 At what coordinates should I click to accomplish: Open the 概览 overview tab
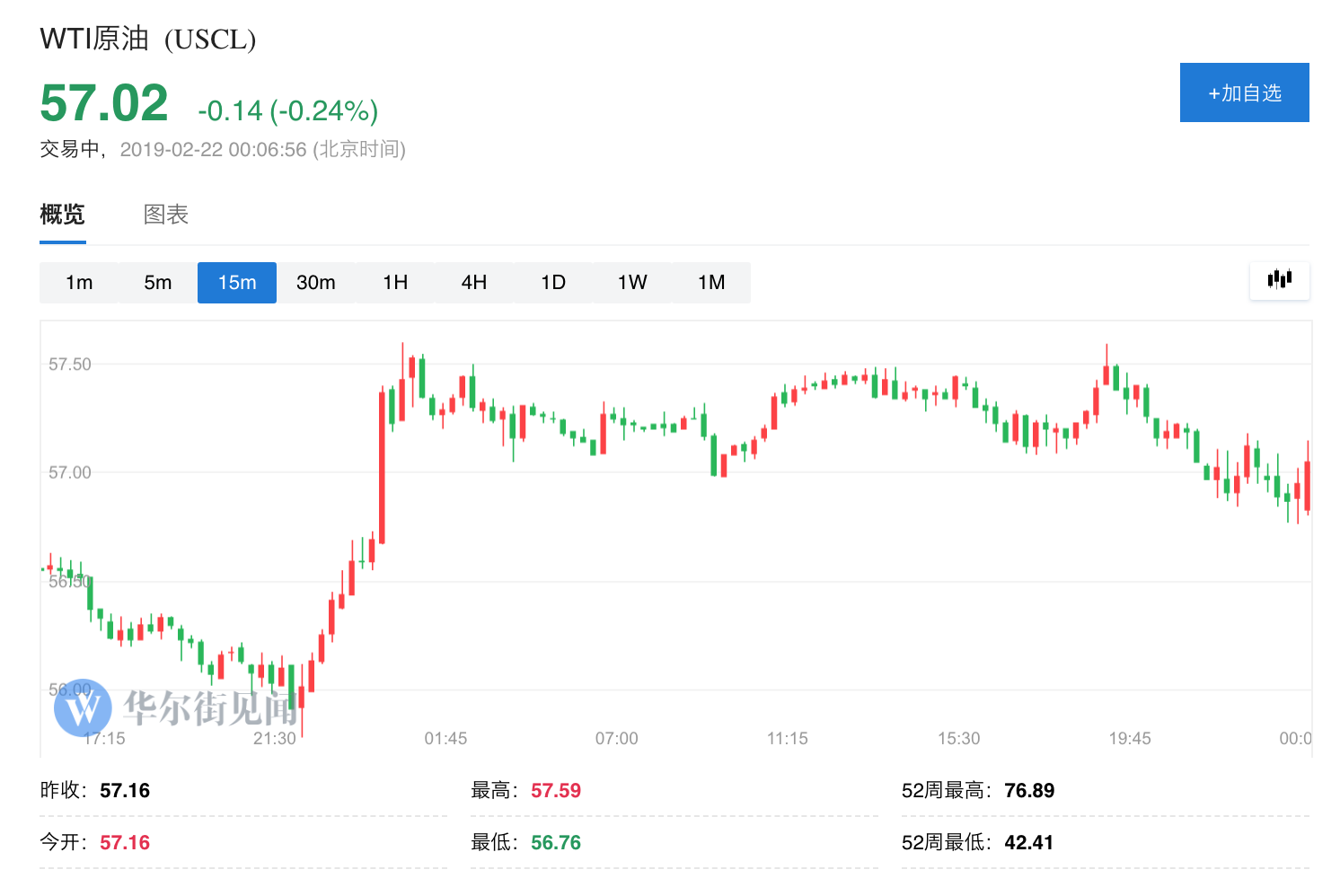click(x=63, y=215)
